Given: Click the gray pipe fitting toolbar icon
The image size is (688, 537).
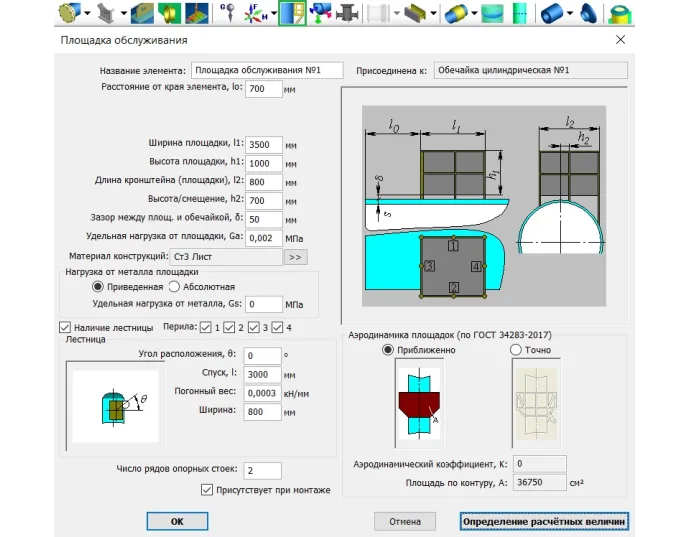Looking at the screenshot, I should [349, 13].
